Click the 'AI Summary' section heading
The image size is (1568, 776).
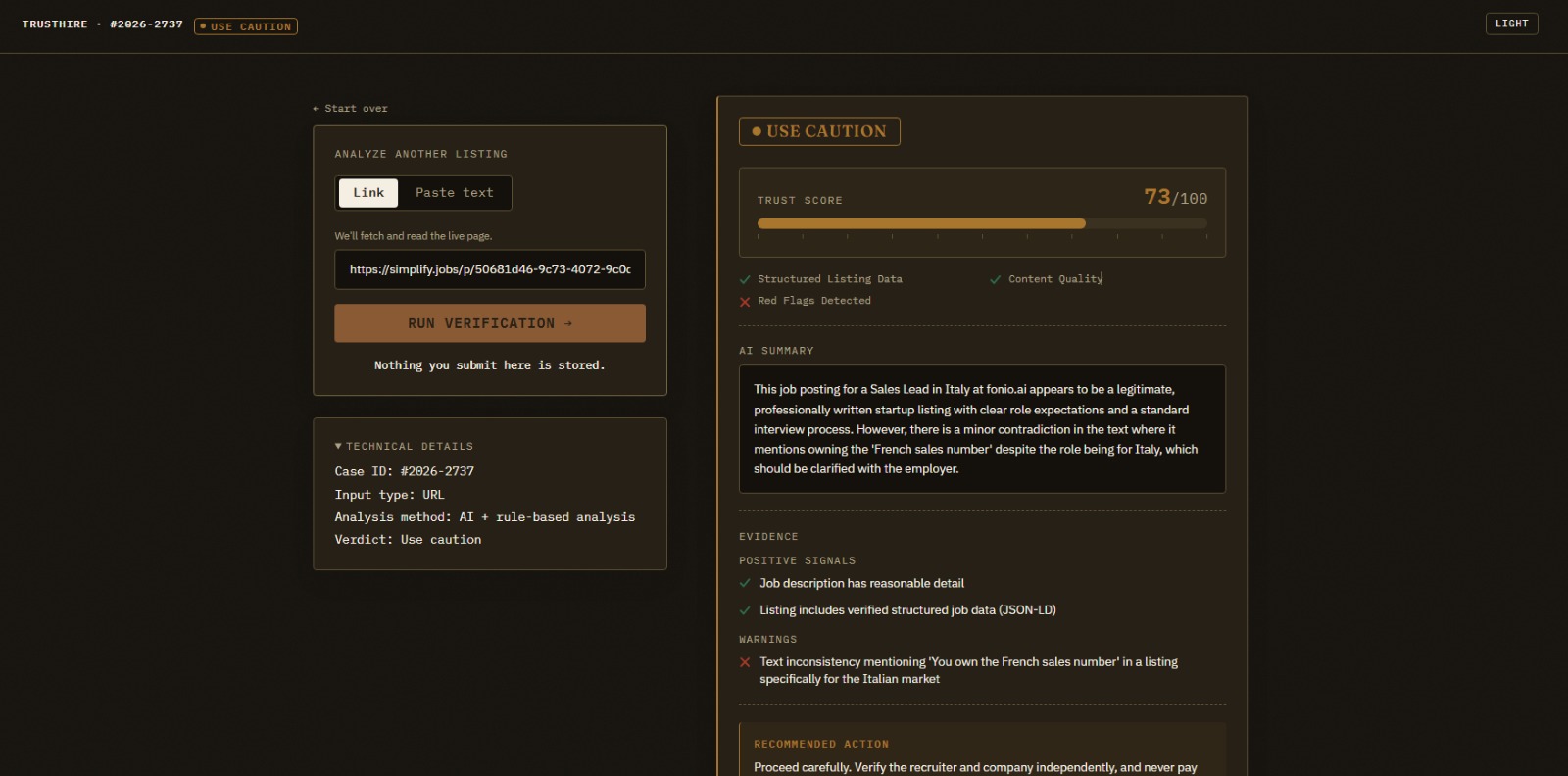click(x=776, y=351)
